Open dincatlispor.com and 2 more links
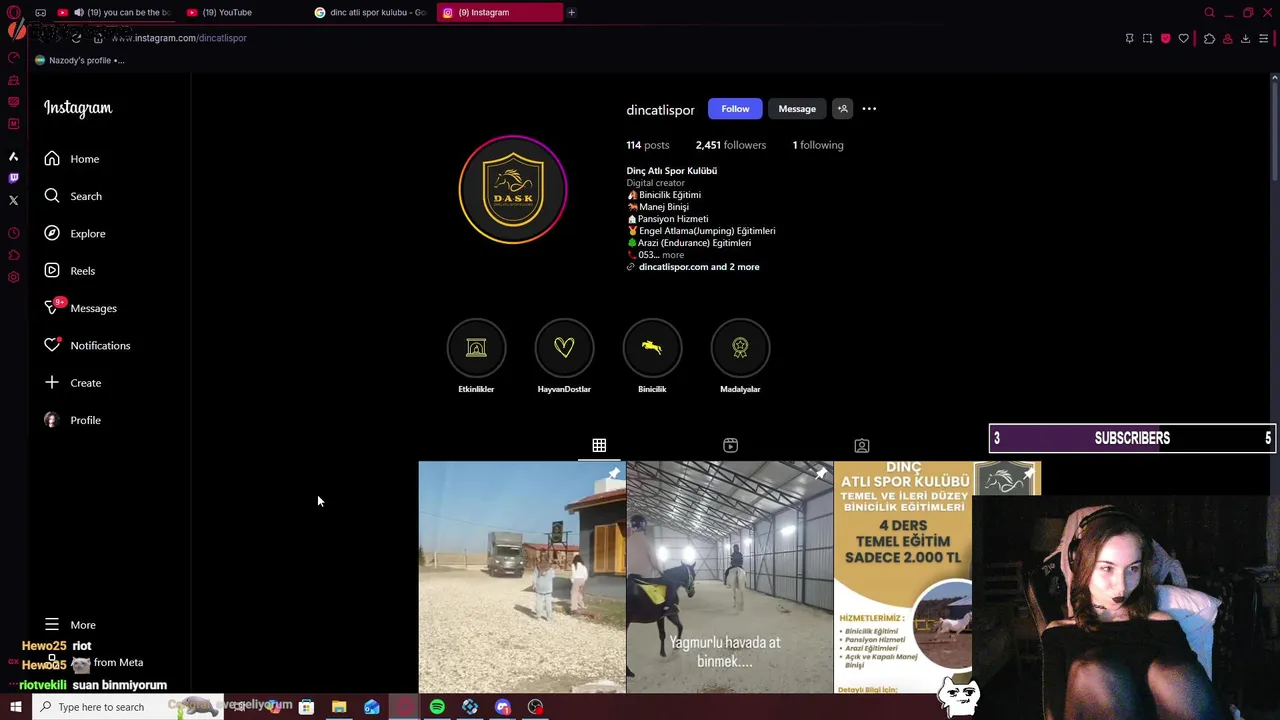Image resolution: width=1280 pixels, height=720 pixels. (699, 267)
